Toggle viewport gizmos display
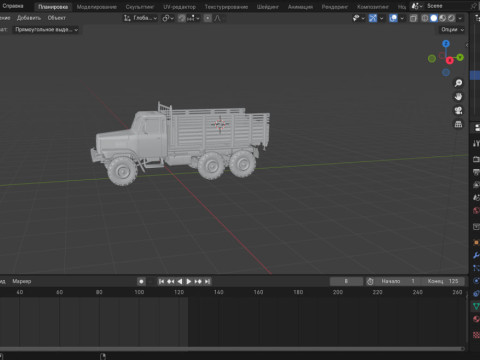This screenshot has width=480, height=360. point(373,18)
